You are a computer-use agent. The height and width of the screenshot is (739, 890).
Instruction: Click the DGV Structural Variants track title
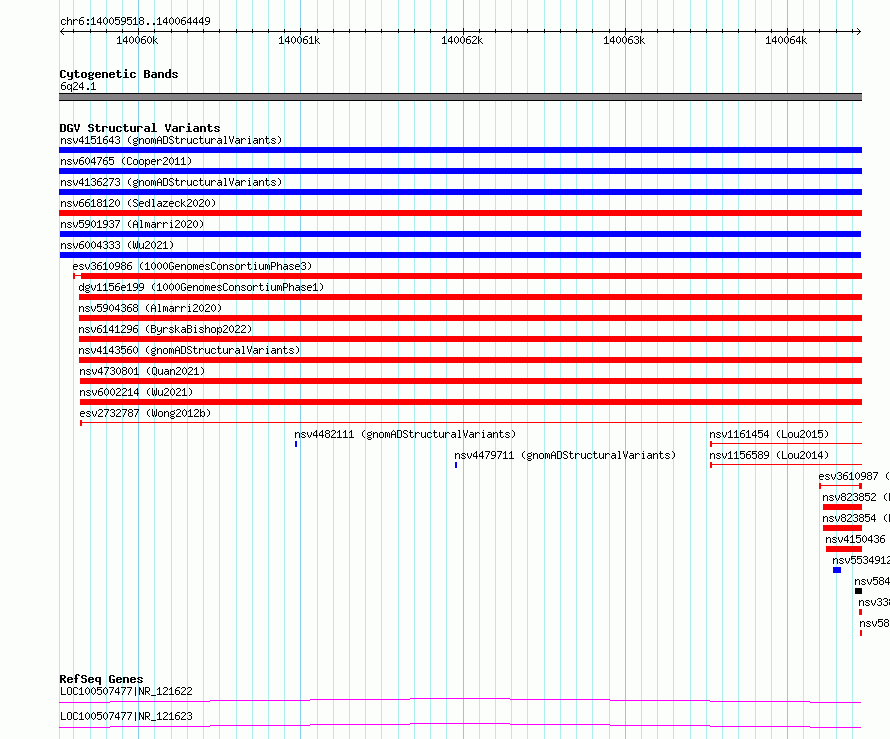(140, 128)
